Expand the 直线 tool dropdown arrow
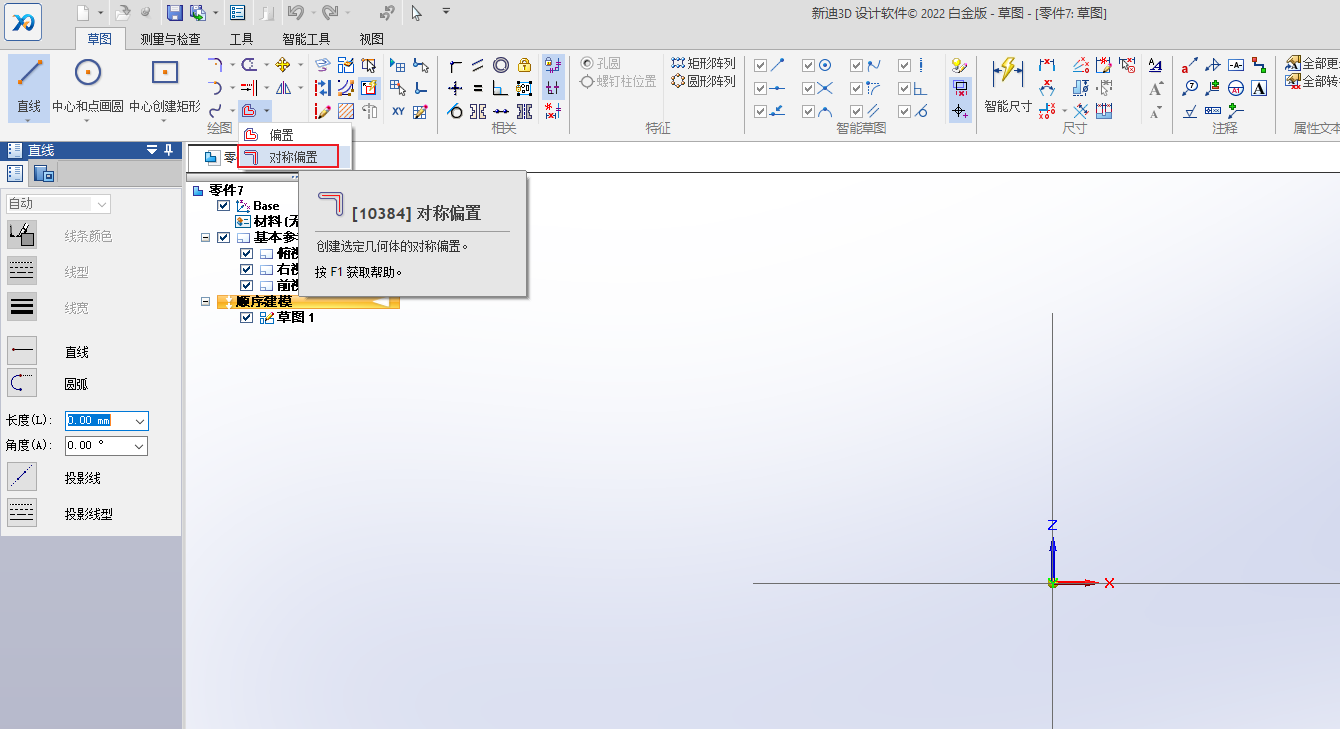Image resolution: width=1340 pixels, height=729 pixels. [29, 119]
